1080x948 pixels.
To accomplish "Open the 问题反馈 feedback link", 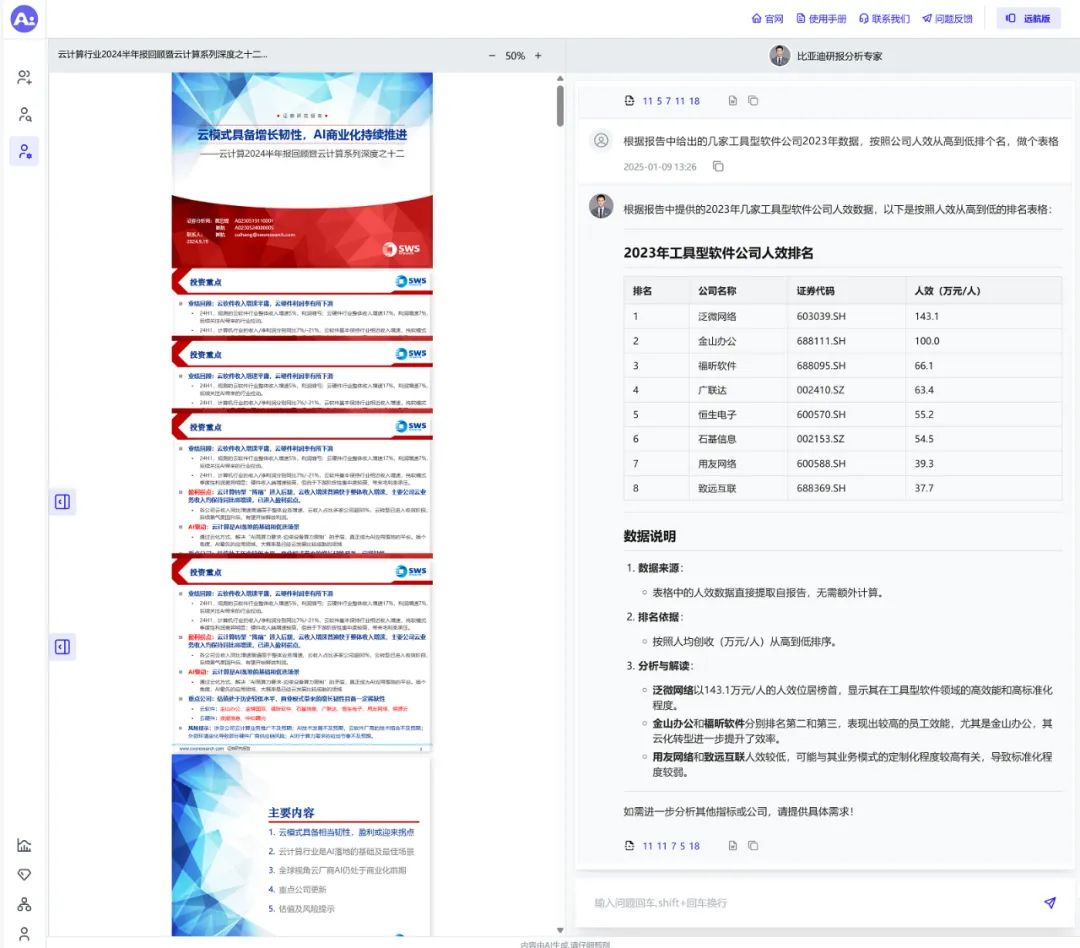I will pyautogui.click(x=947, y=19).
